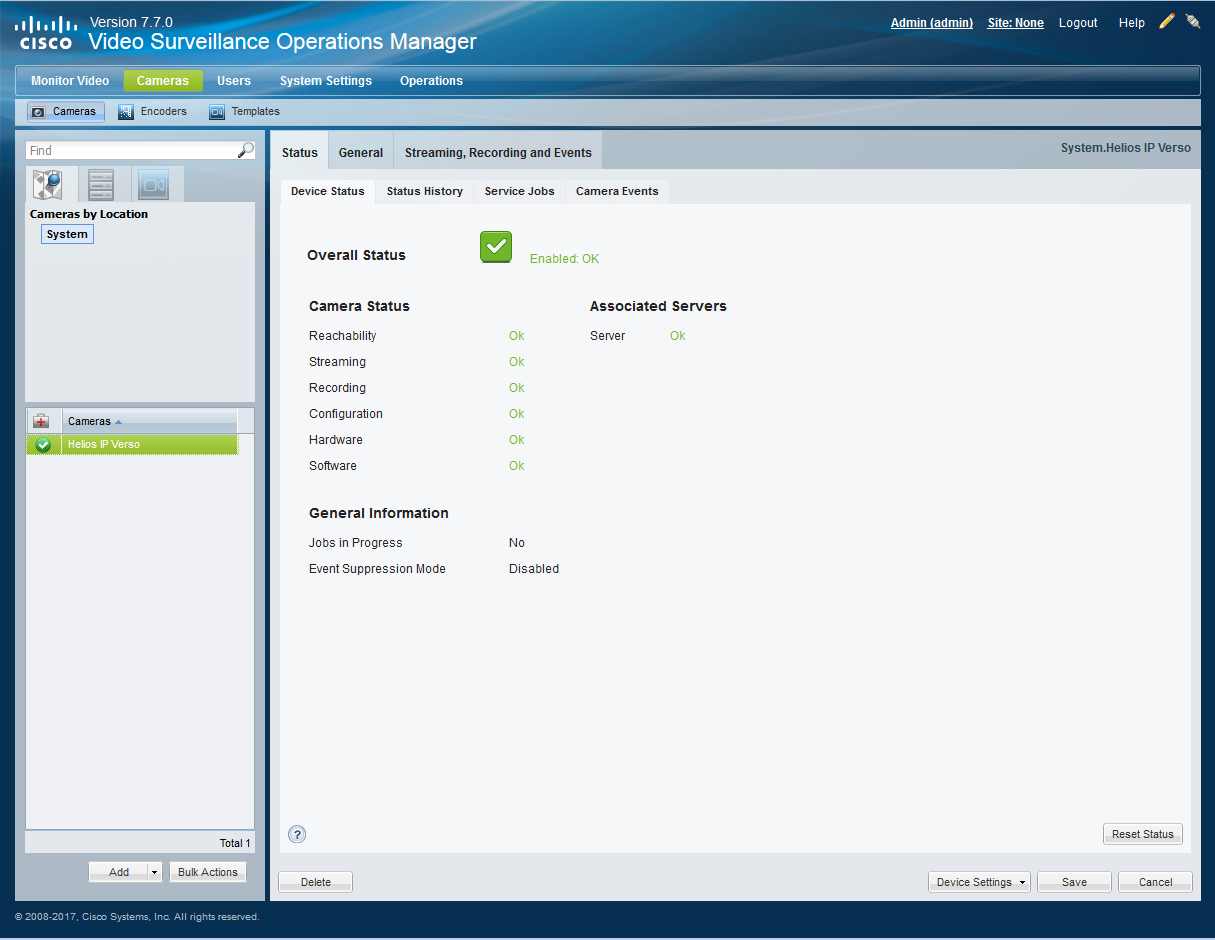Click the green status icon for Helios IP Verso
The height and width of the screenshot is (940, 1215).
(43, 445)
